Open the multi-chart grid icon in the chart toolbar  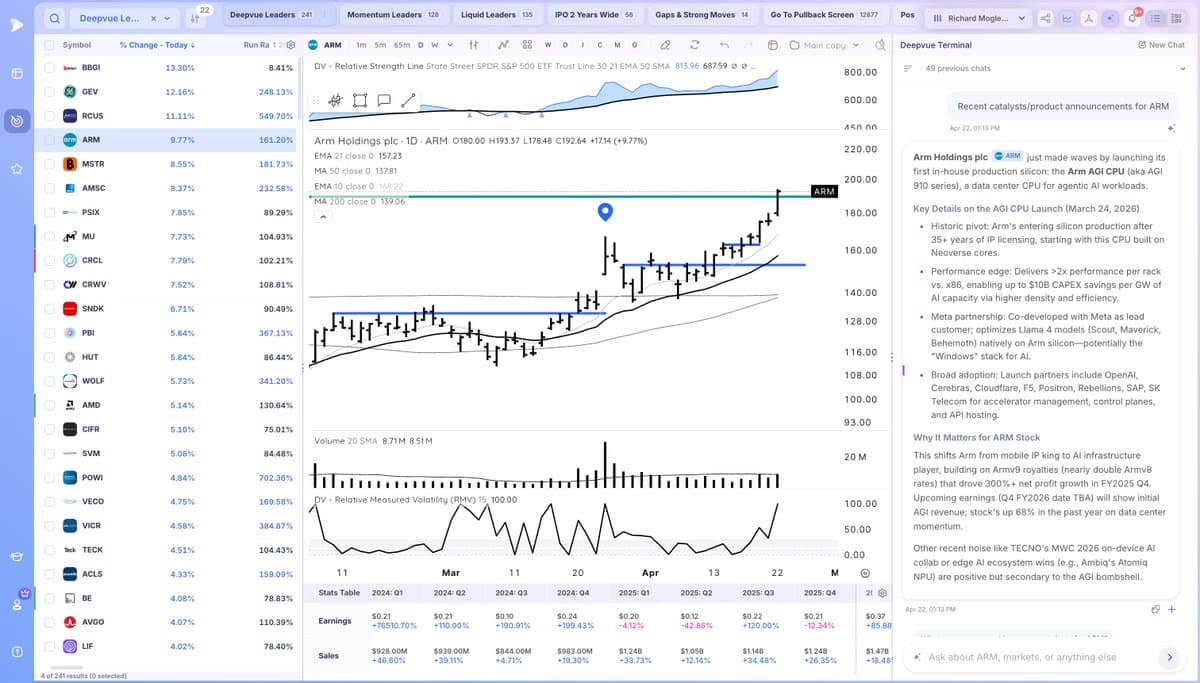coord(527,45)
